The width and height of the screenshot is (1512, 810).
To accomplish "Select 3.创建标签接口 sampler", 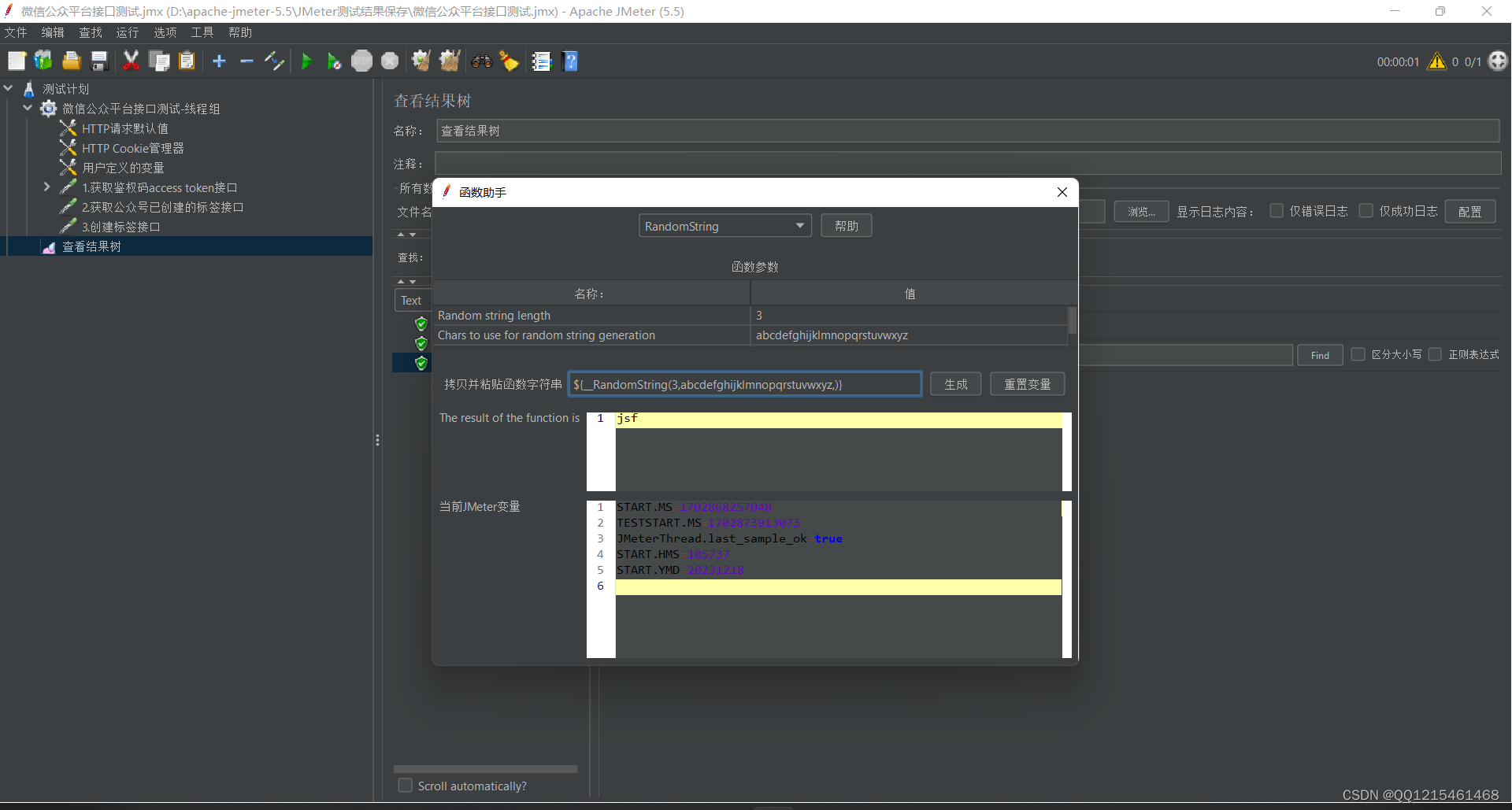I will 120,227.
